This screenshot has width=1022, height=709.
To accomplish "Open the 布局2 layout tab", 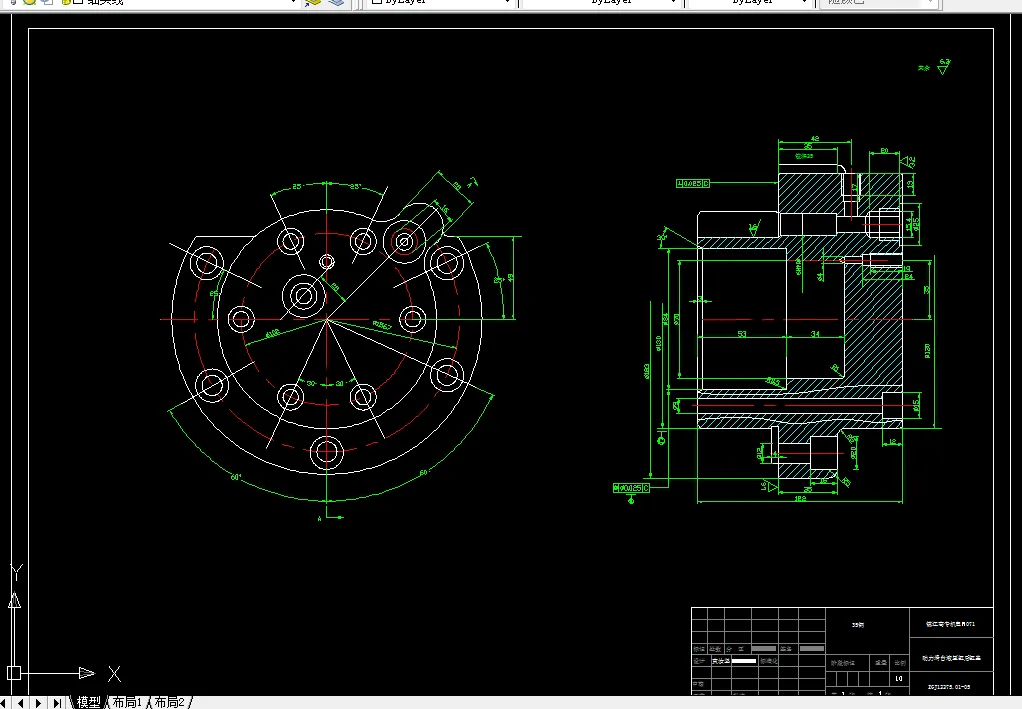I will [x=169, y=702].
